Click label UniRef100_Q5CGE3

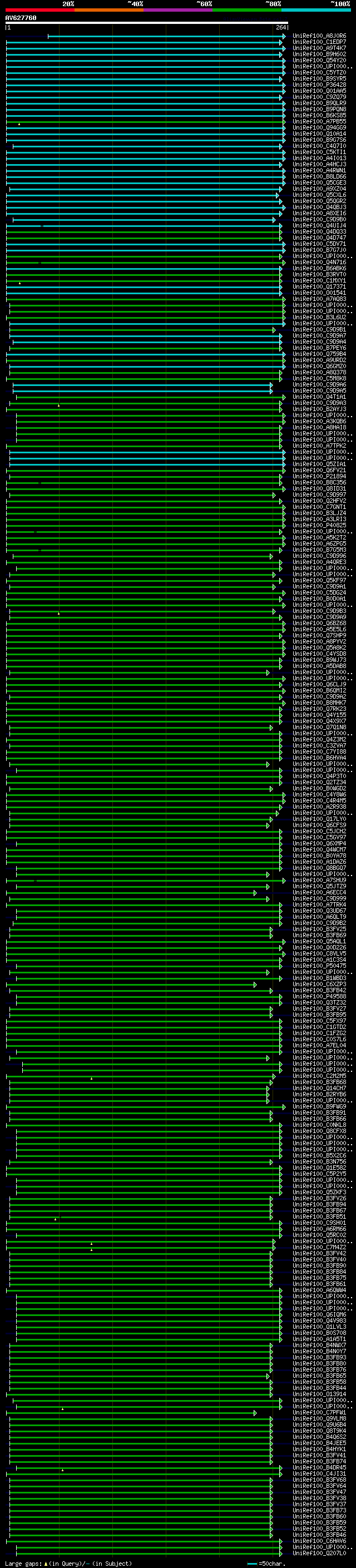(x=319, y=182)
